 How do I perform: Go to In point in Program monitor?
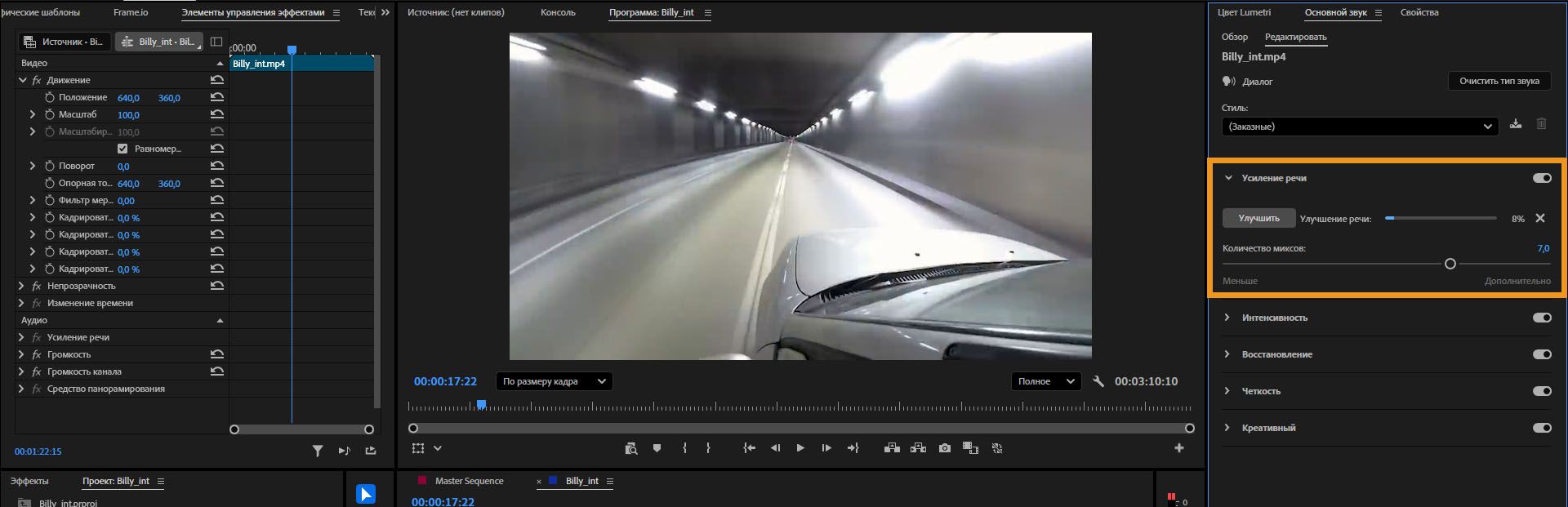[749, 448]
